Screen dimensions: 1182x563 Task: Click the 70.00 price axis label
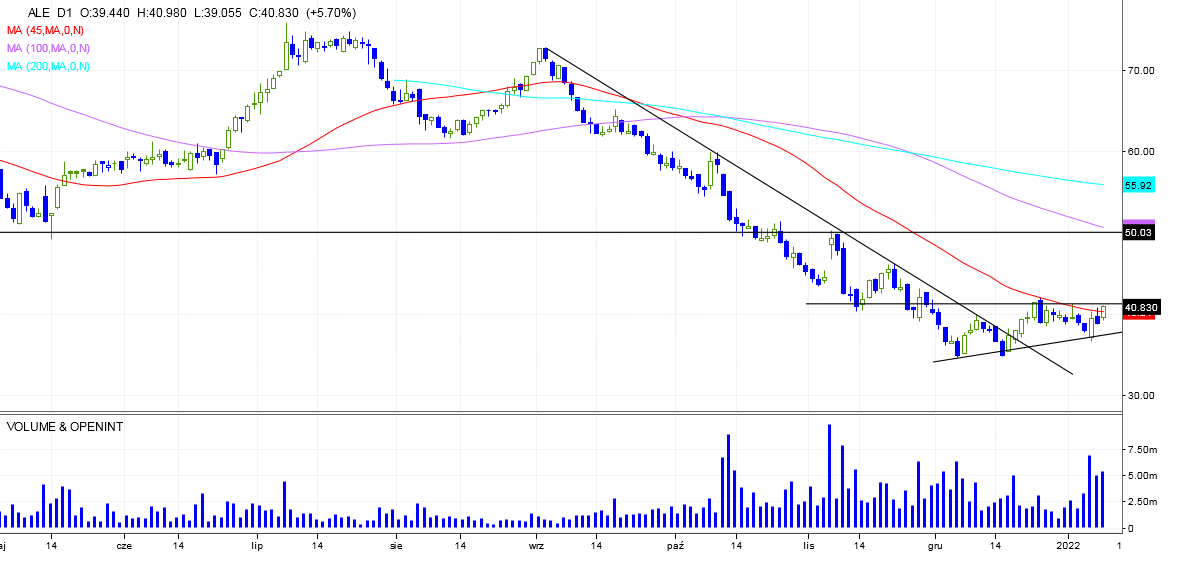[x=1142, y=70]
